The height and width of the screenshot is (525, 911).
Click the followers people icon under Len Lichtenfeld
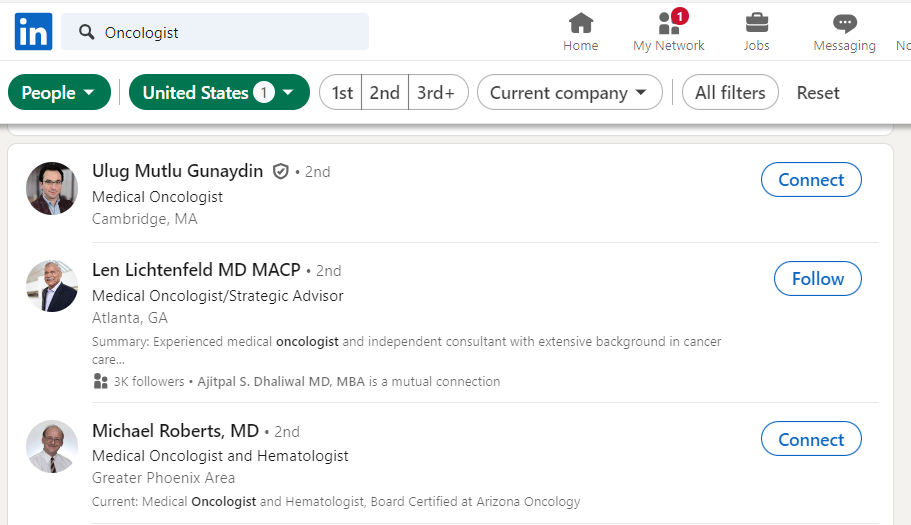coord(100,381)
